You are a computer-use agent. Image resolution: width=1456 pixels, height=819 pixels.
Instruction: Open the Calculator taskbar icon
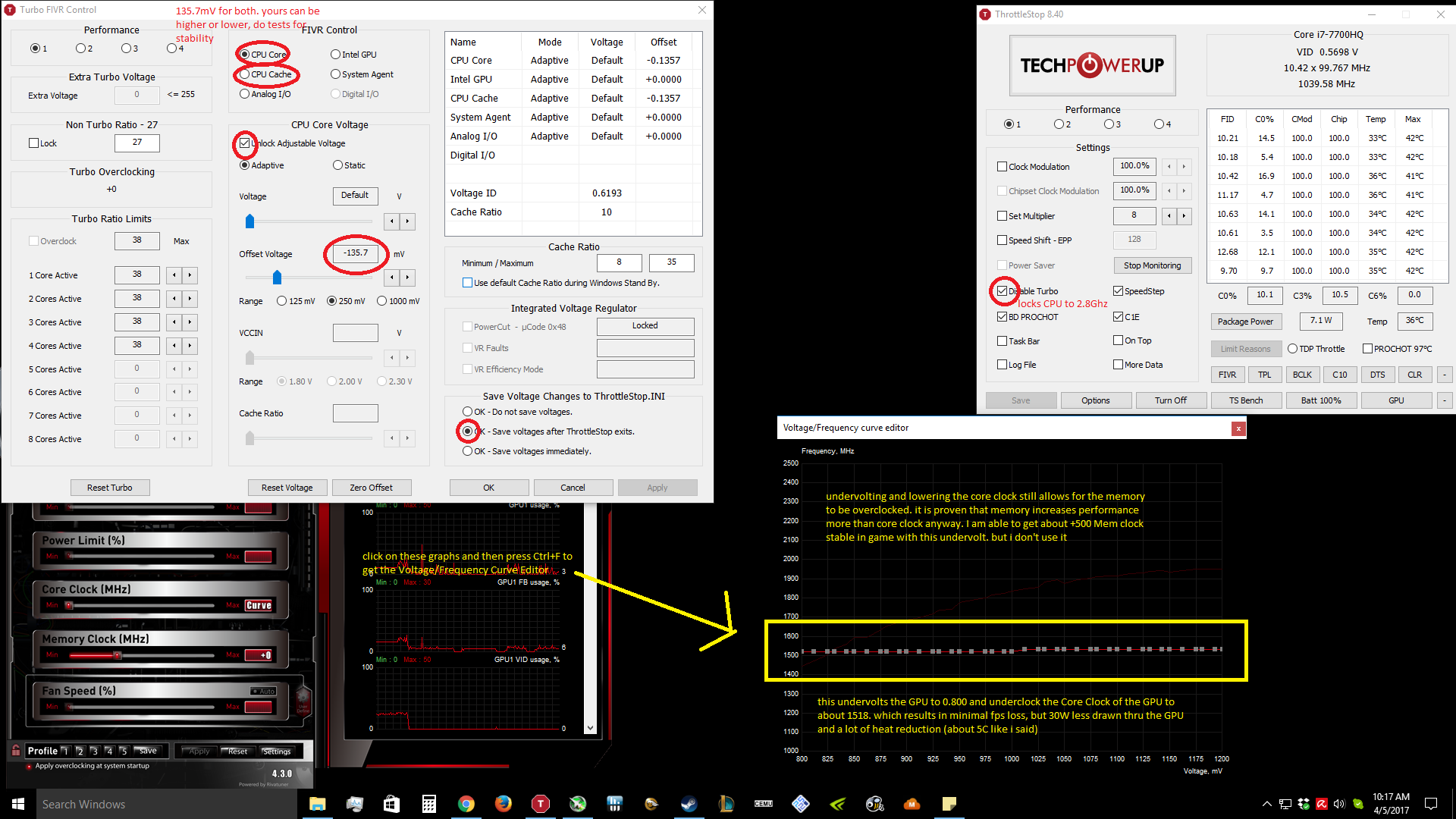pos(428,804)
